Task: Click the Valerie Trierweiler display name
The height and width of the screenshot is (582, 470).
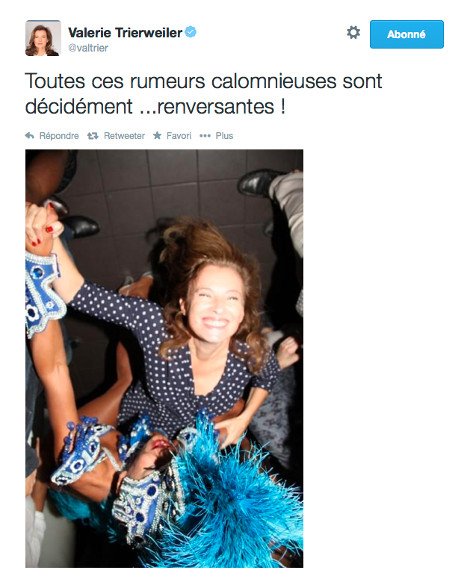Action: [125, 33]
